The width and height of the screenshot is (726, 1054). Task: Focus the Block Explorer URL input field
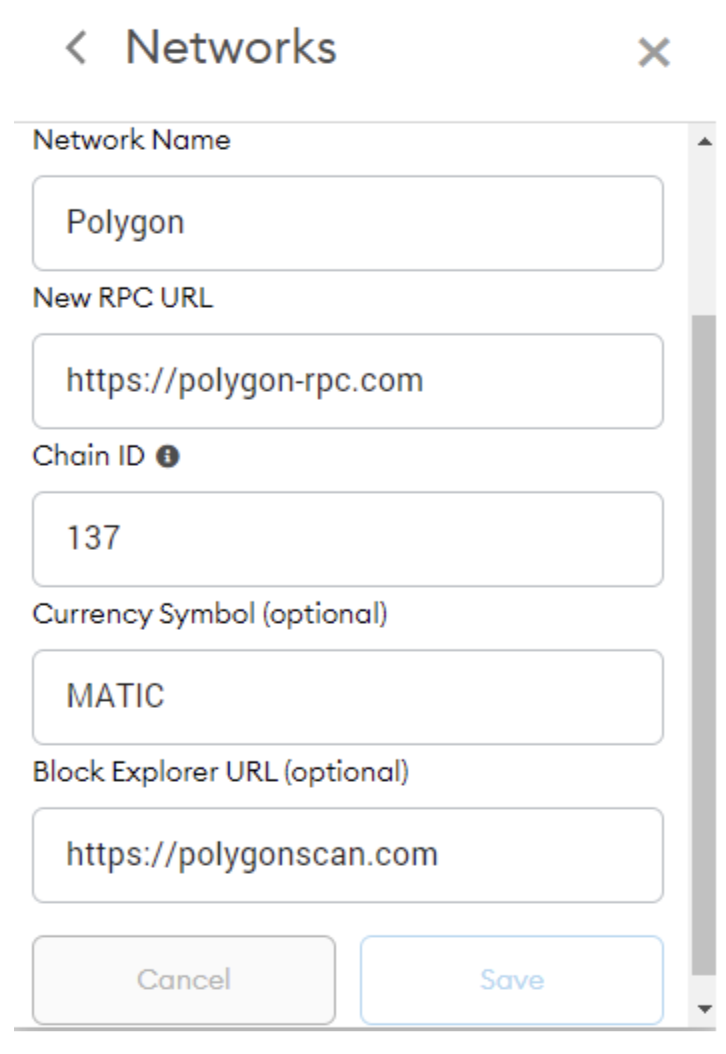[x=347, y=855]
